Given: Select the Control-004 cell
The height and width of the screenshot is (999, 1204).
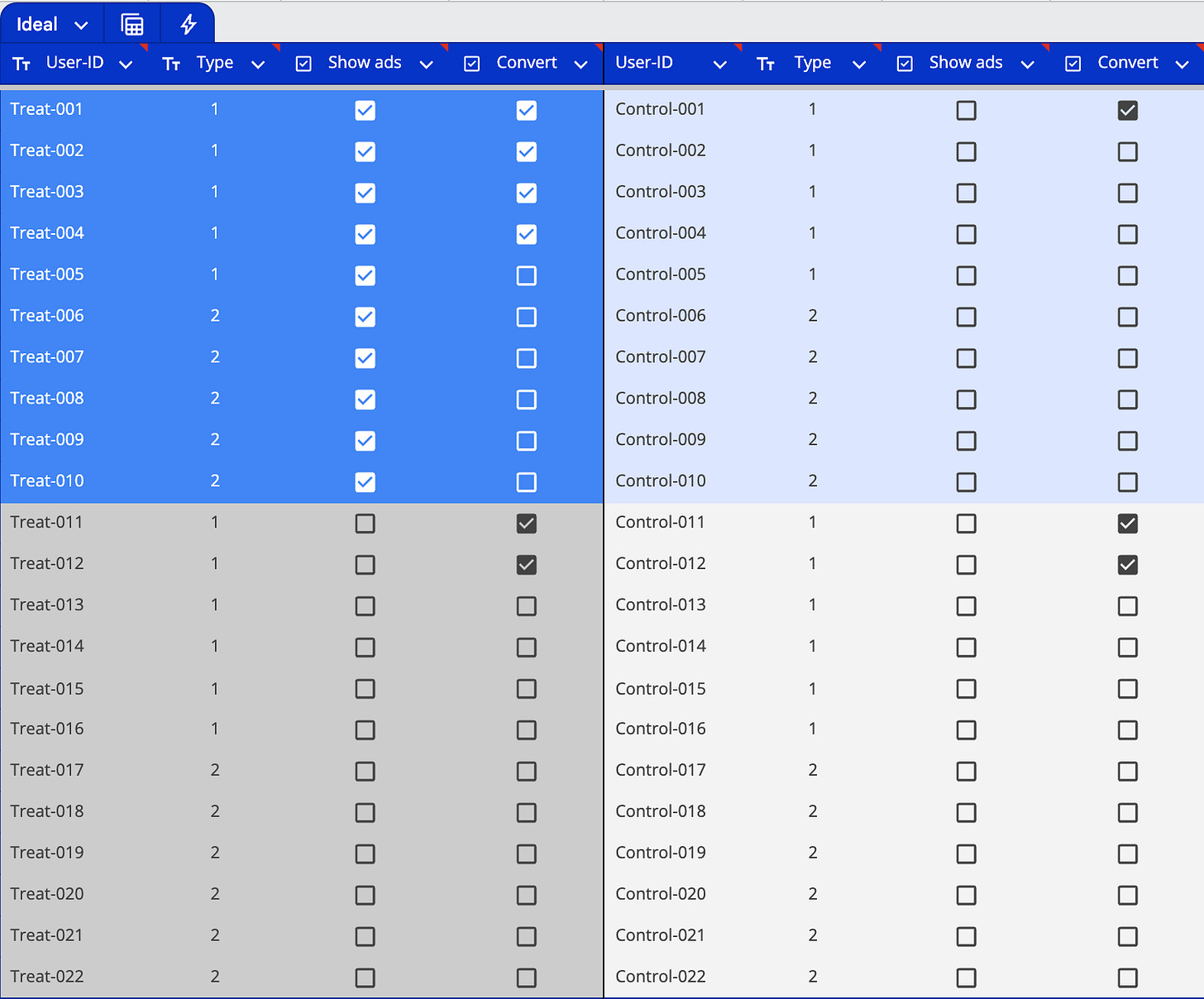Looking at the screenshot, I should pyautogui.click(x=661, y=233).
